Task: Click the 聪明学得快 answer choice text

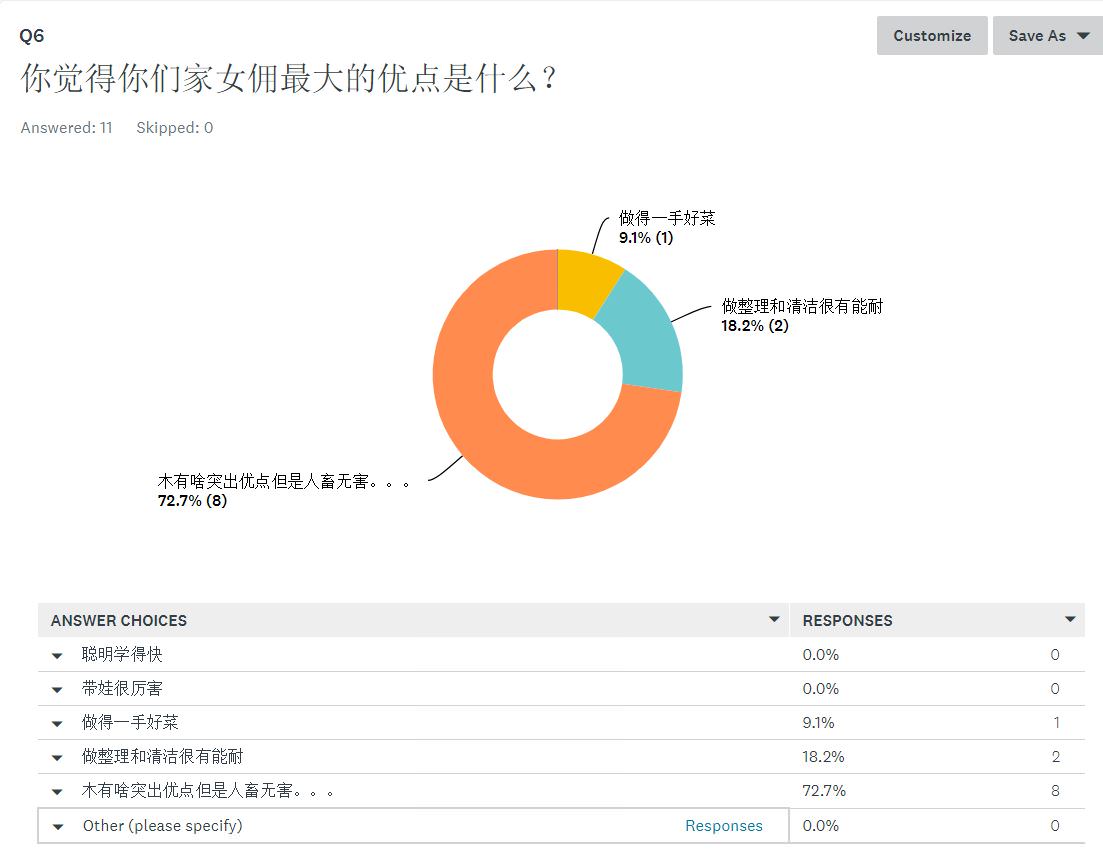Action: click(x=122, y=655)
